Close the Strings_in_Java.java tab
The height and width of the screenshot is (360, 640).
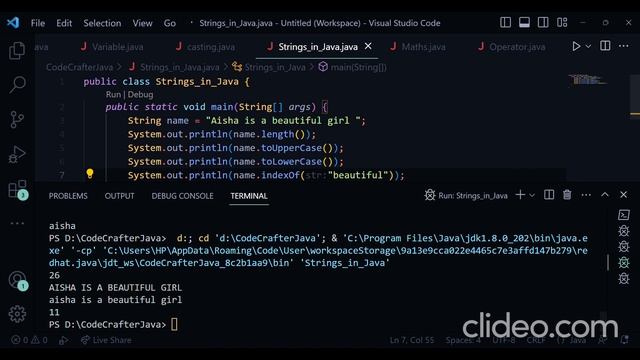368,46
